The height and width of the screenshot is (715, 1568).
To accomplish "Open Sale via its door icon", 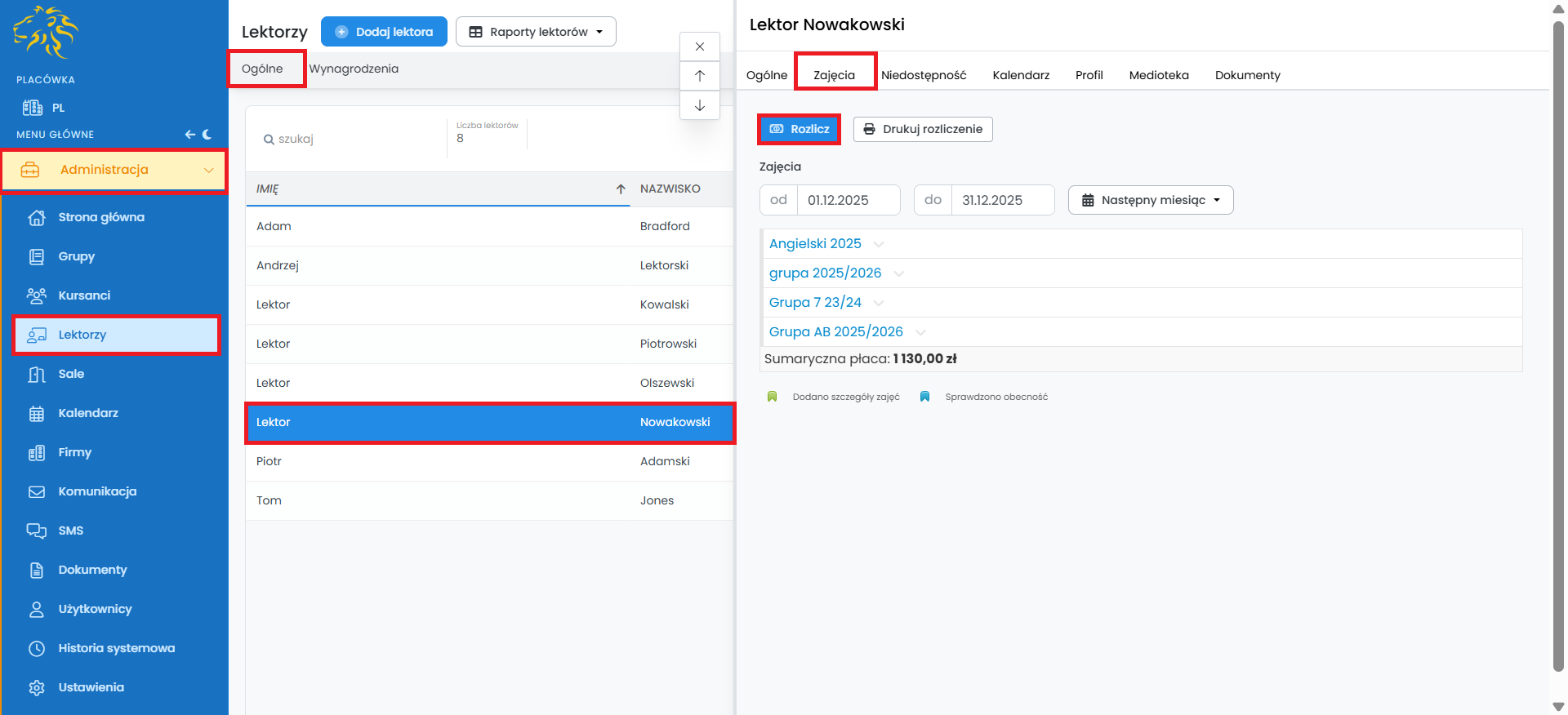I will click(37, 374).
